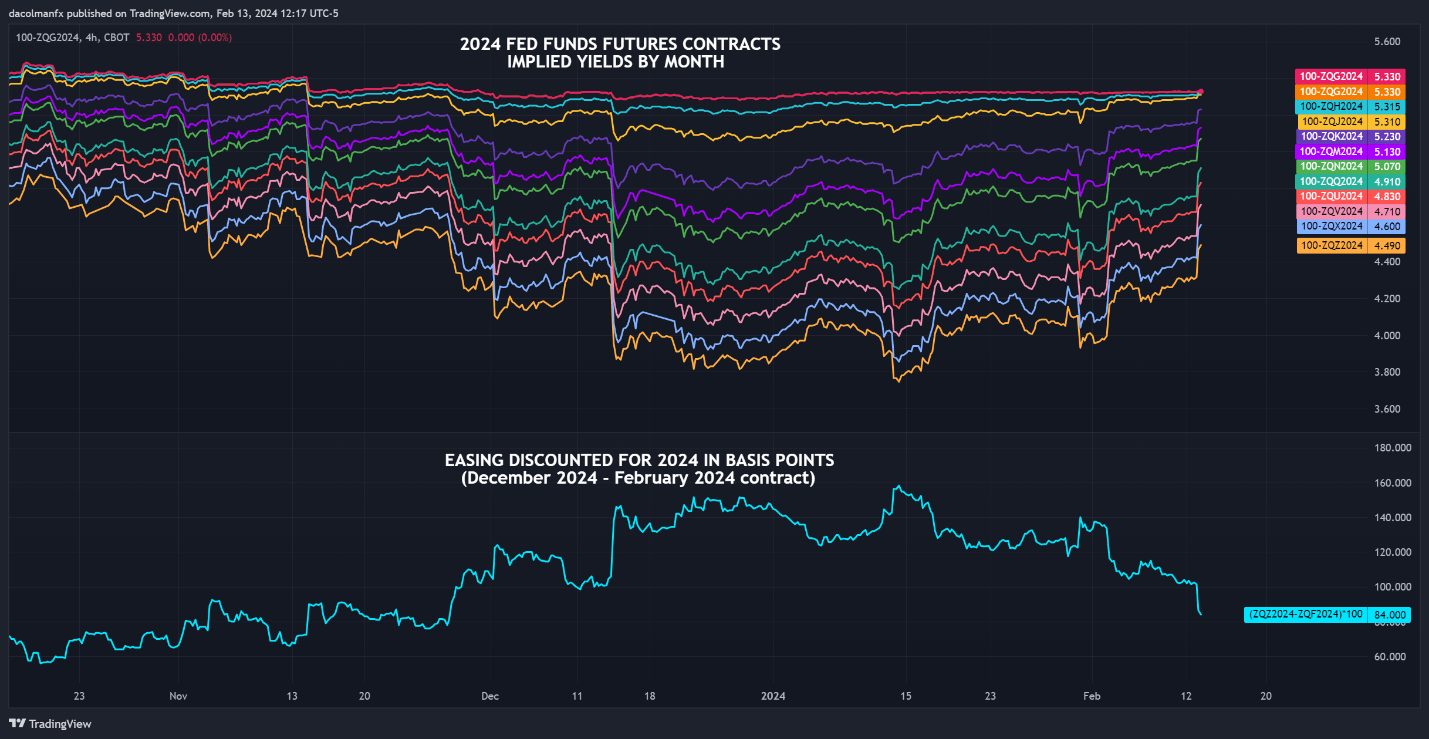Select the 100-ZQN2024 5.070 label

(x=1350, y=166)
